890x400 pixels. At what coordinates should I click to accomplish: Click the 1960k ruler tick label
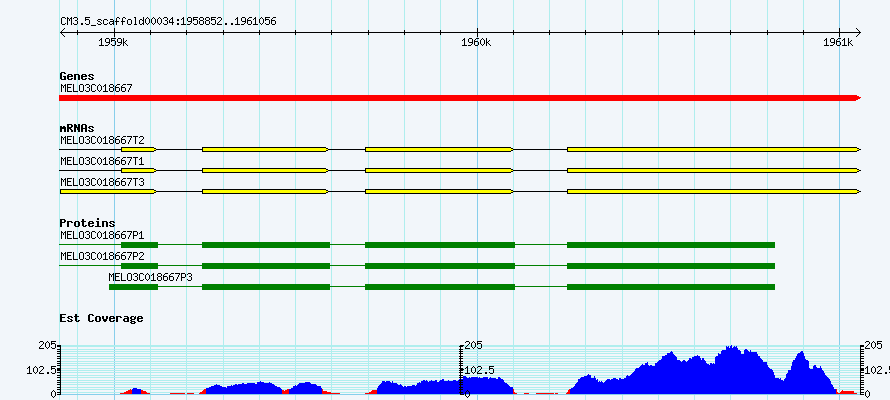click(476, 43)
